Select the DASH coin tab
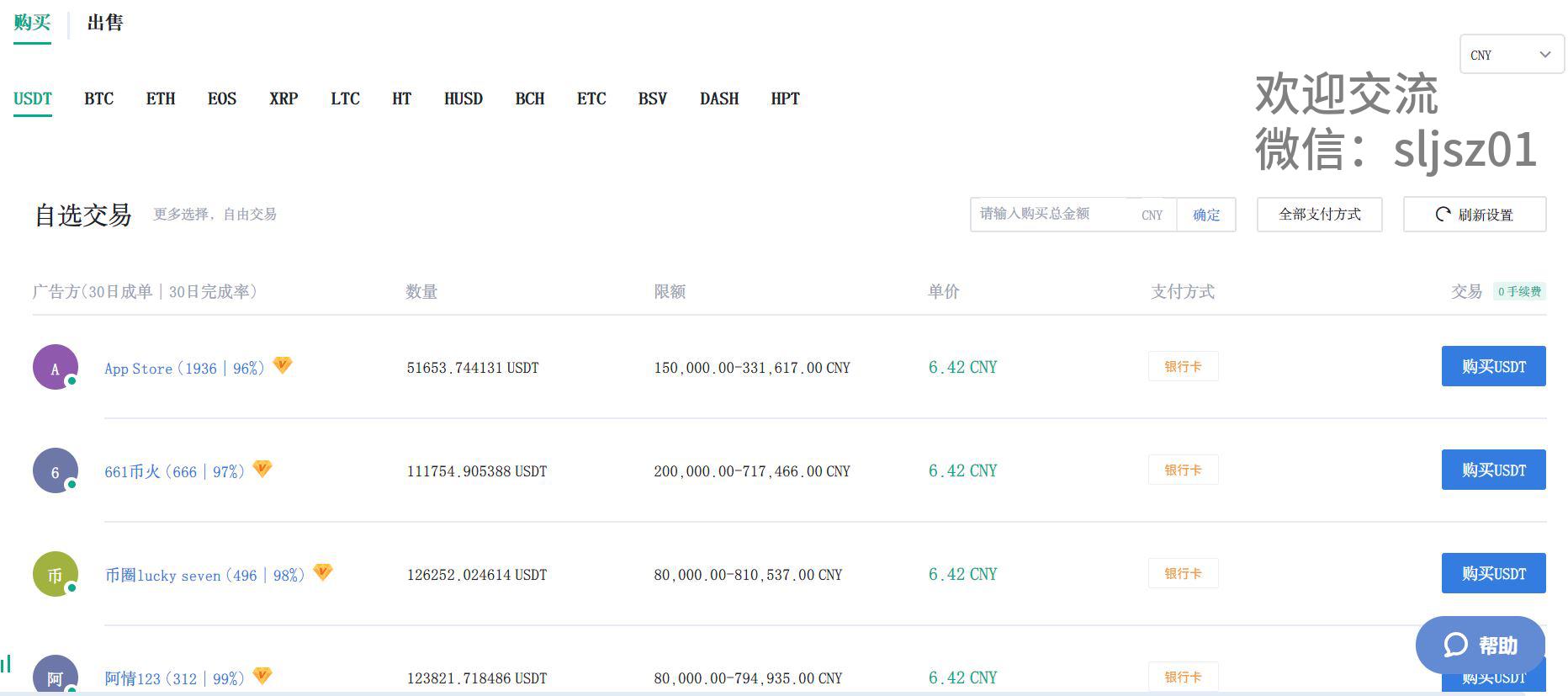 coord(719,98)
